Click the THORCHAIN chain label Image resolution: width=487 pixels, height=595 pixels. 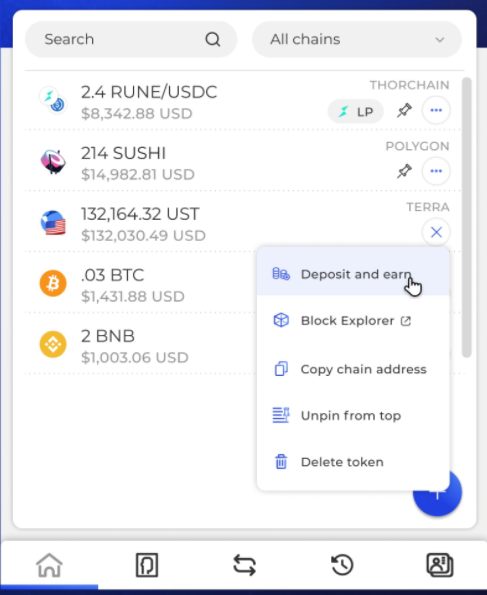[x=410, y=85]
